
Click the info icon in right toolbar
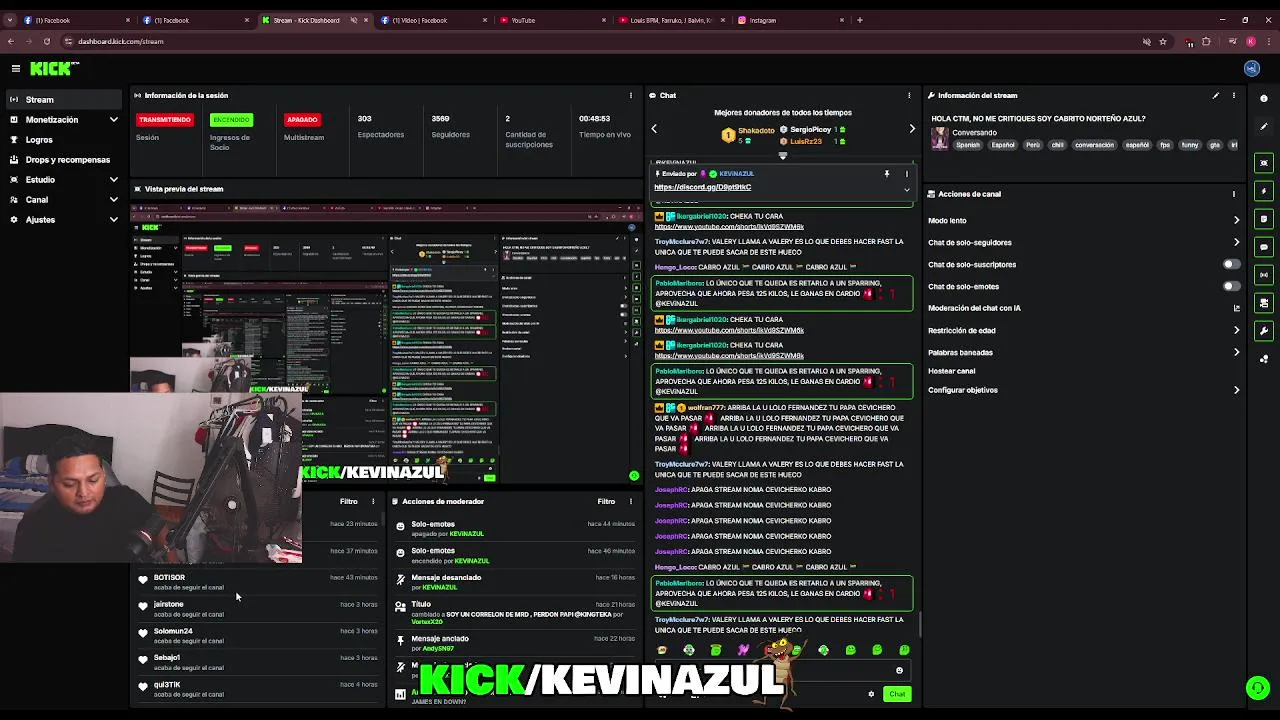(x=1264, y=98)
